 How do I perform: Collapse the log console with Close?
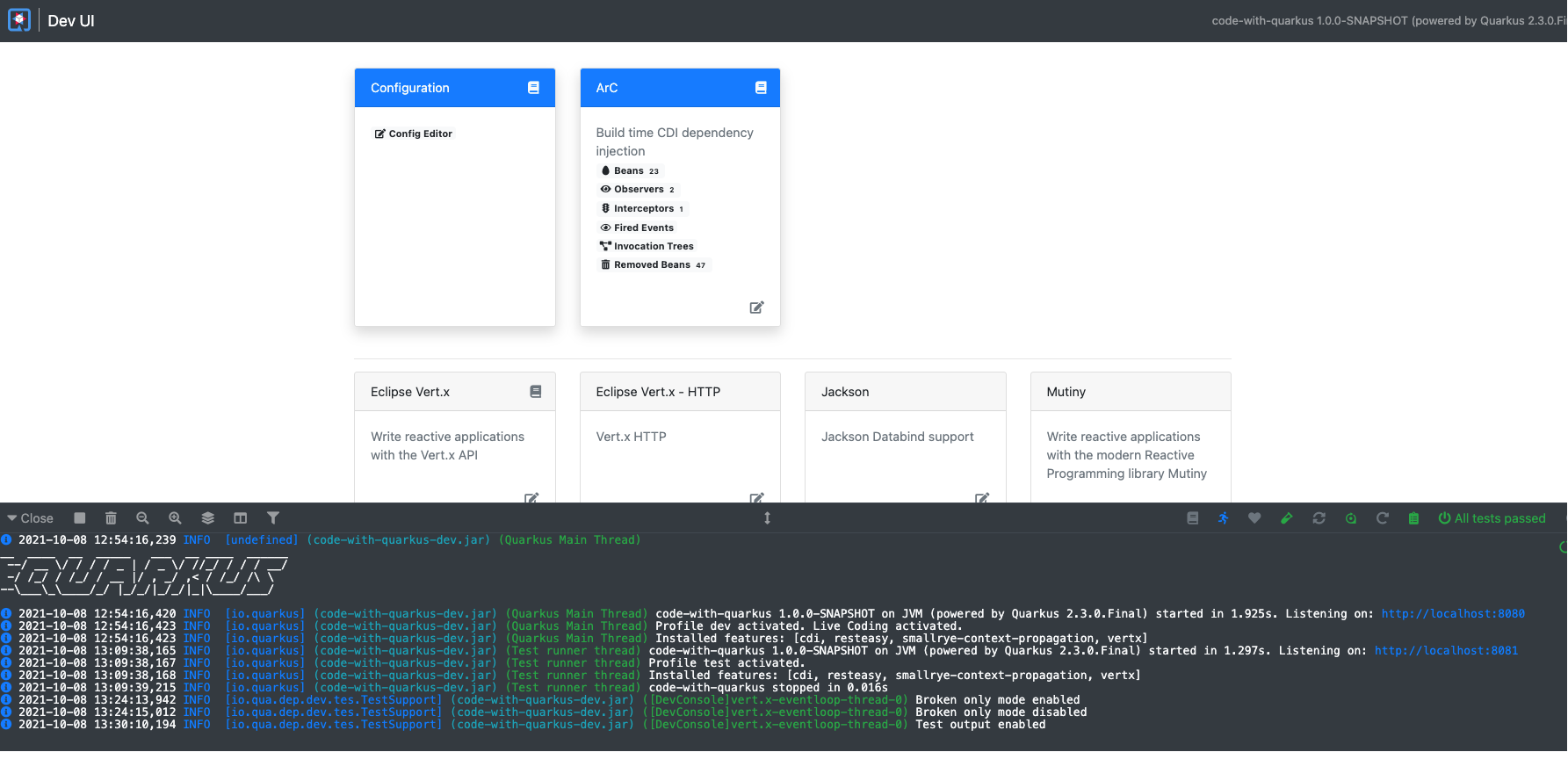pos(31,518)
